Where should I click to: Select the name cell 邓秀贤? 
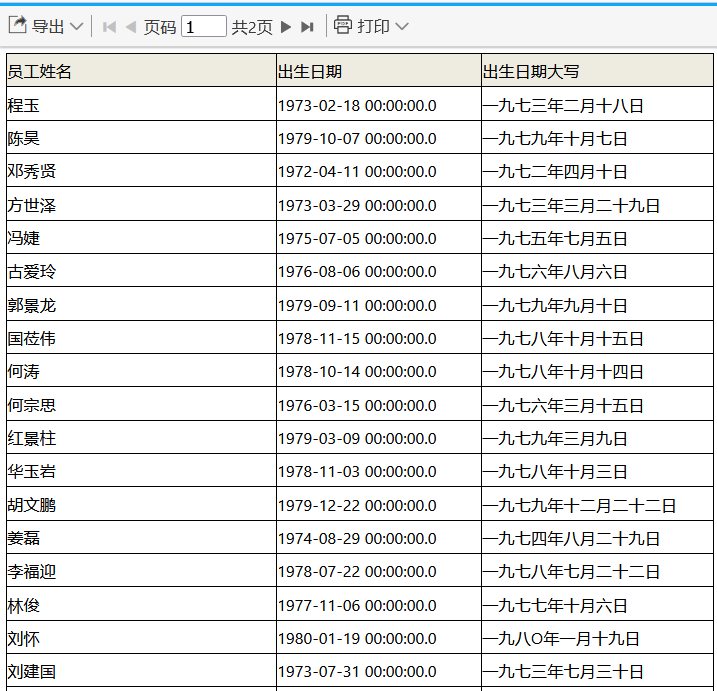pyautogui.click(x=141, y=170)
